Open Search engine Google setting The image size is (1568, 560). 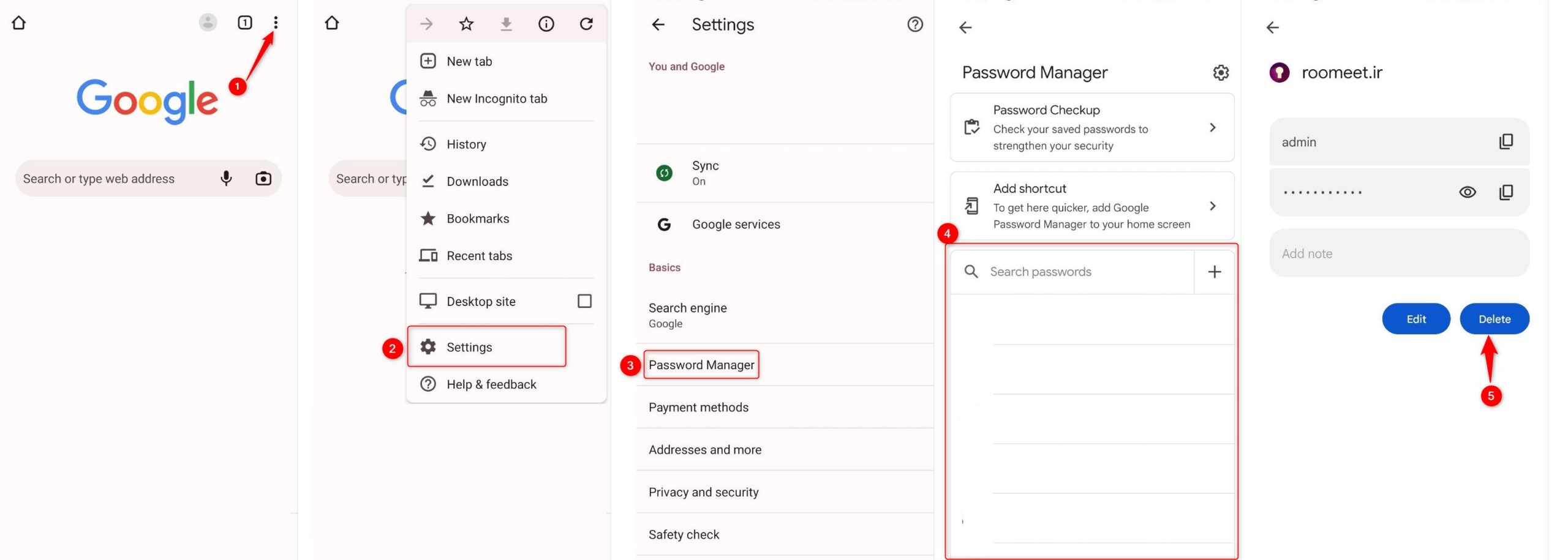785,315
